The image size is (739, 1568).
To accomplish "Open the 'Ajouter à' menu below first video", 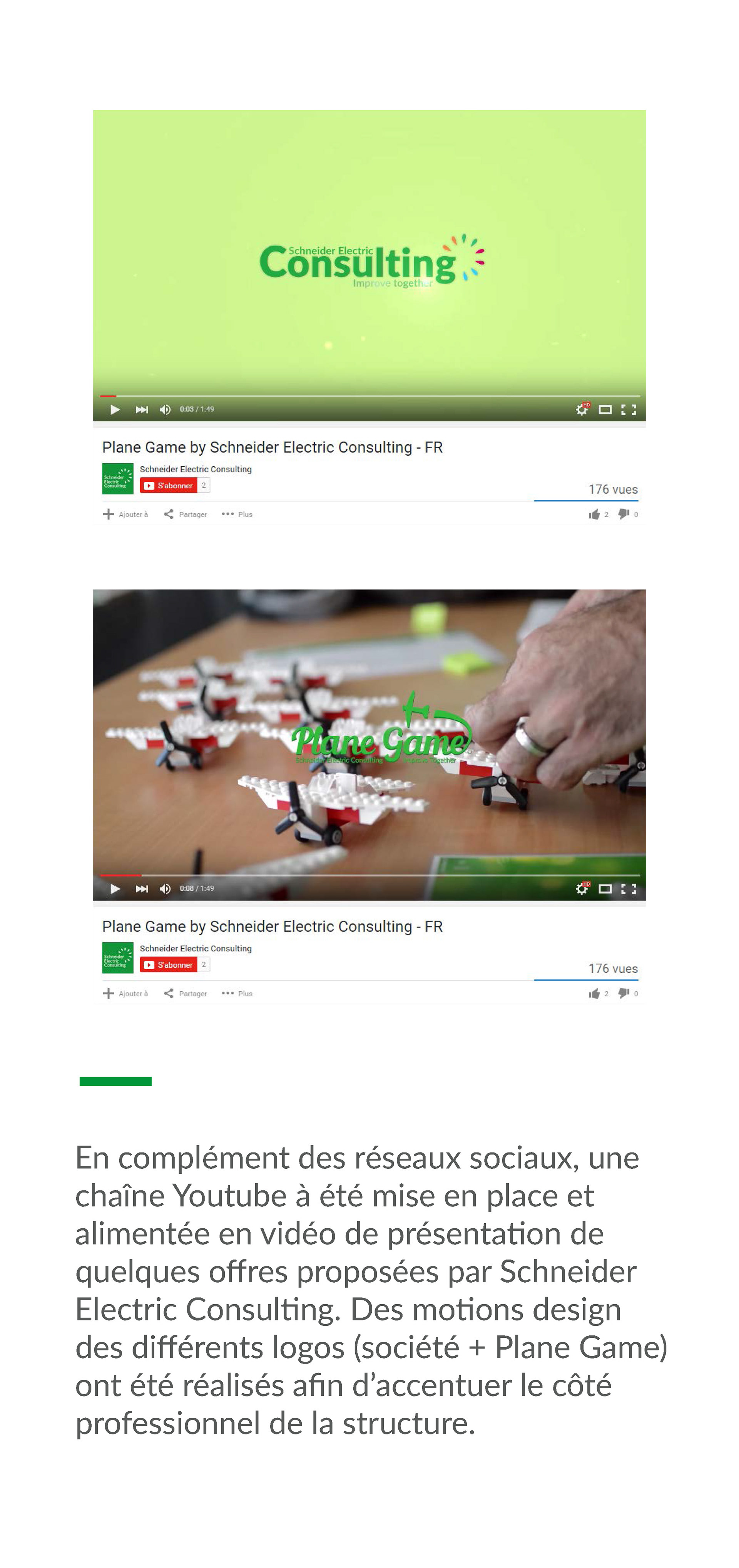I will point(125,514).
